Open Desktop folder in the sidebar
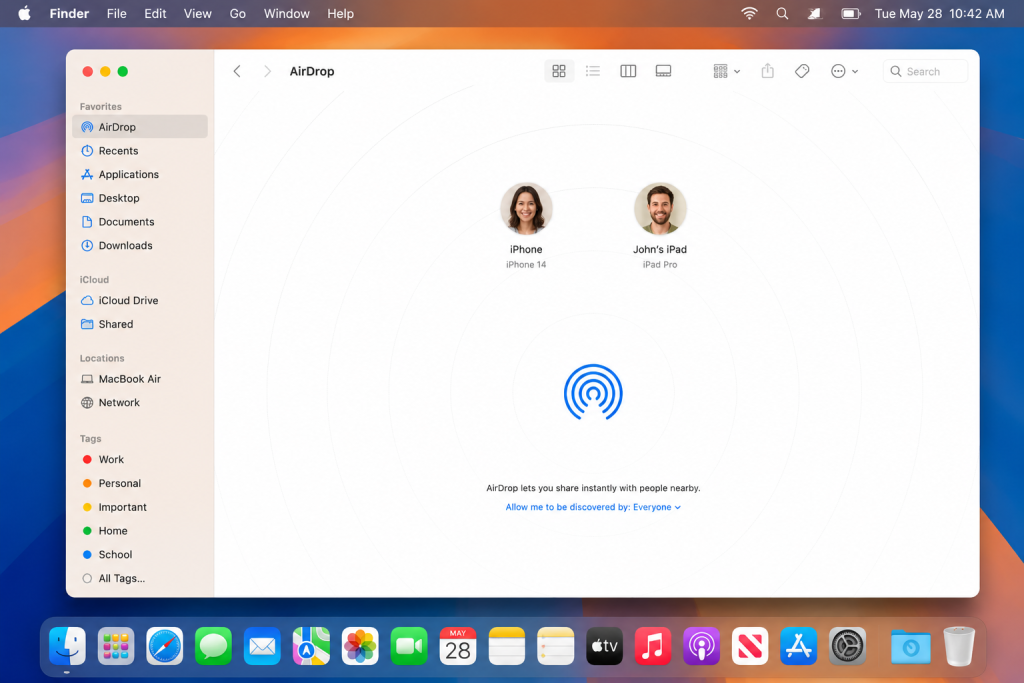Screen dimensions: 1024x683 (x=140, y=198)
